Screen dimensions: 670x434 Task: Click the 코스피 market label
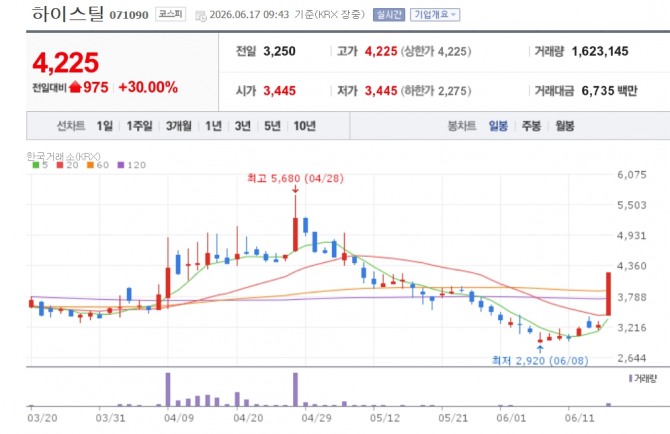170,14
